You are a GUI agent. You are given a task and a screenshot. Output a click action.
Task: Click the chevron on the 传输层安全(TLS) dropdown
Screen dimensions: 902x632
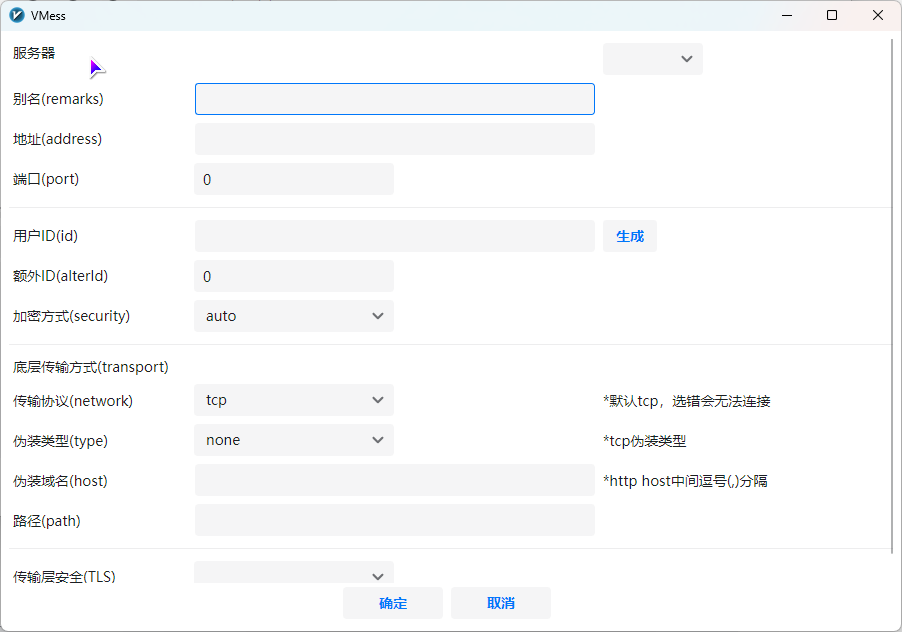click(378, 576)
